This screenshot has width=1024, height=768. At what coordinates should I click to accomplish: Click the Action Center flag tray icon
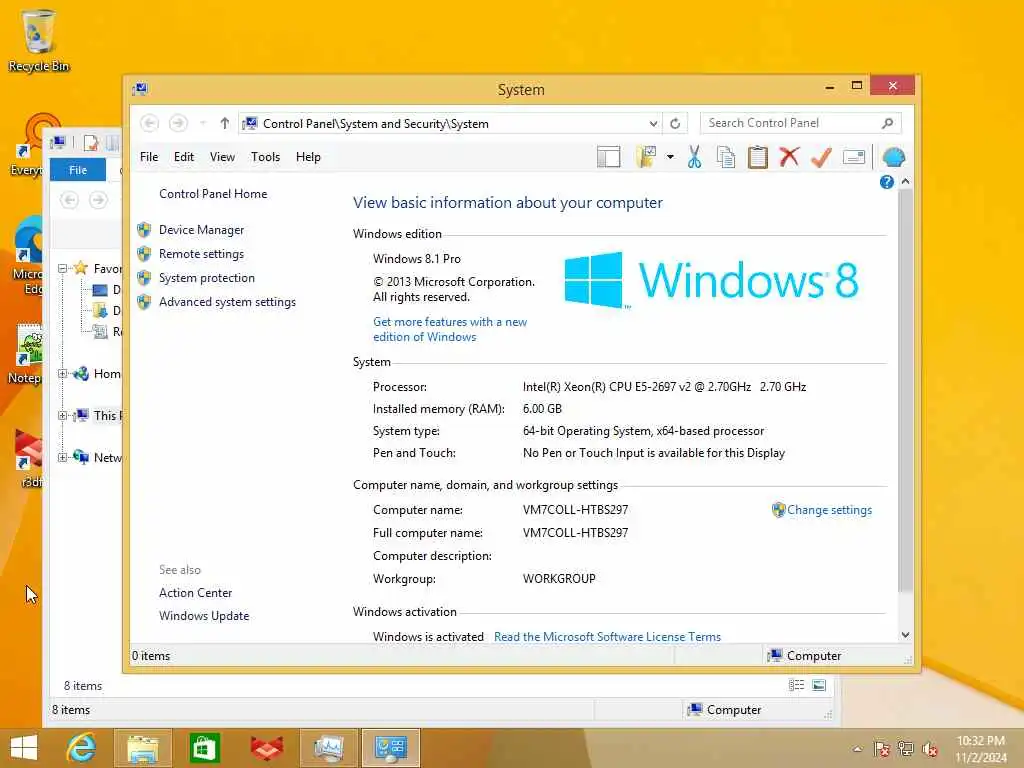click(x=882, y=749)
